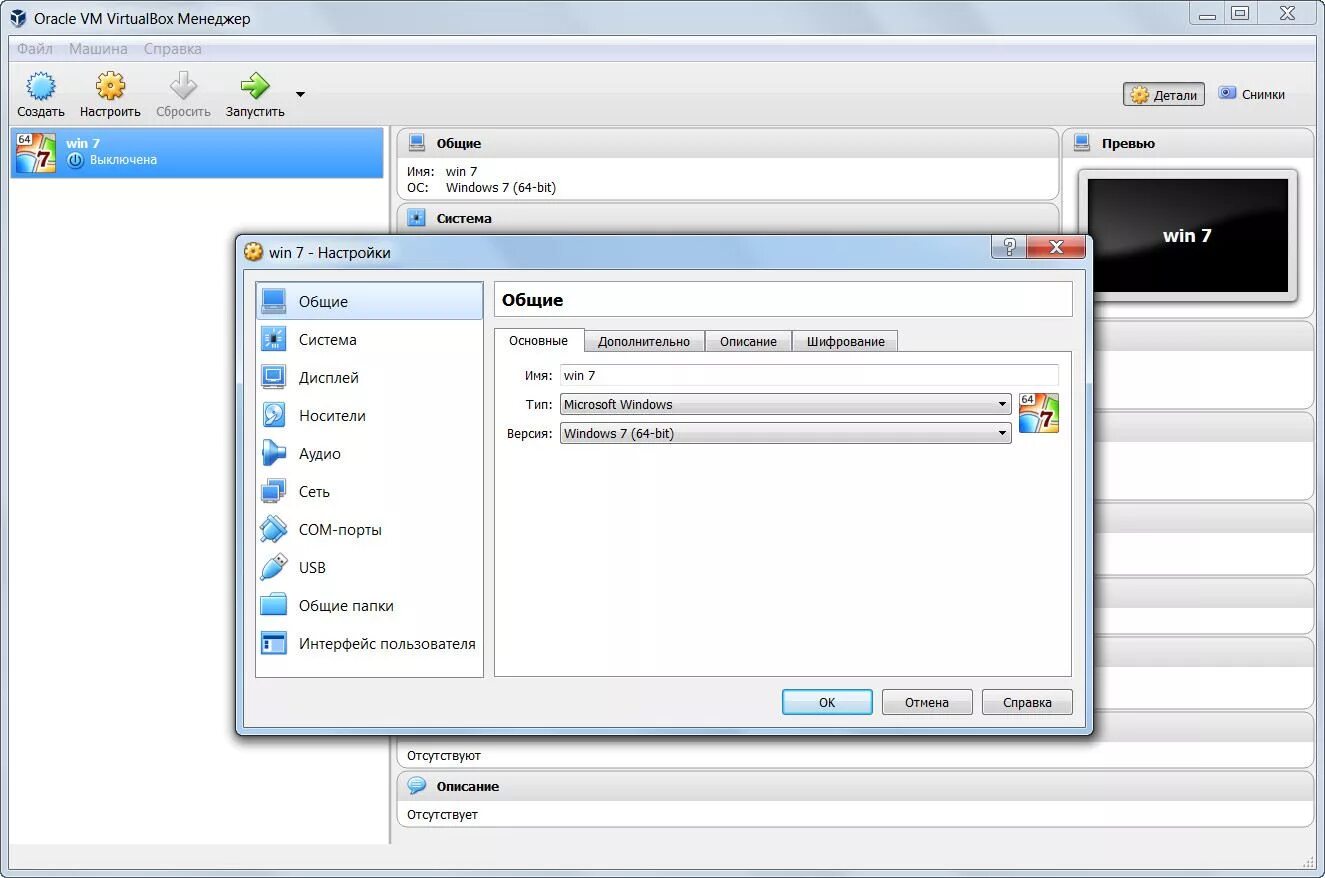Click the Общие header in details pane
Image resolution: width=1325 pixels, height=878 pixels.
[728, 143]
